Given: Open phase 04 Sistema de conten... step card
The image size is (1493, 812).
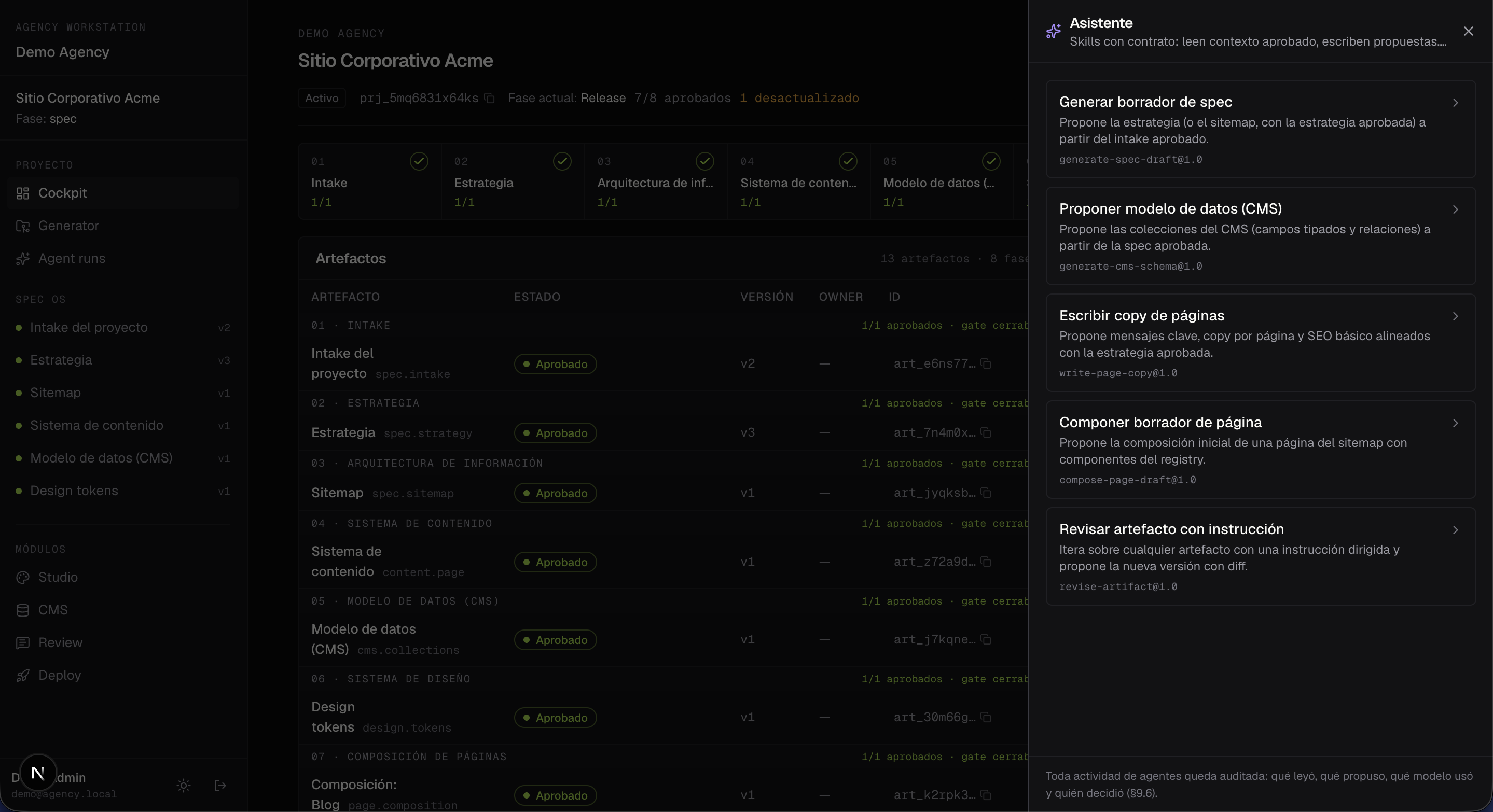Looking at the screenshot, I should pyautogui.click(x=799, y=181).
